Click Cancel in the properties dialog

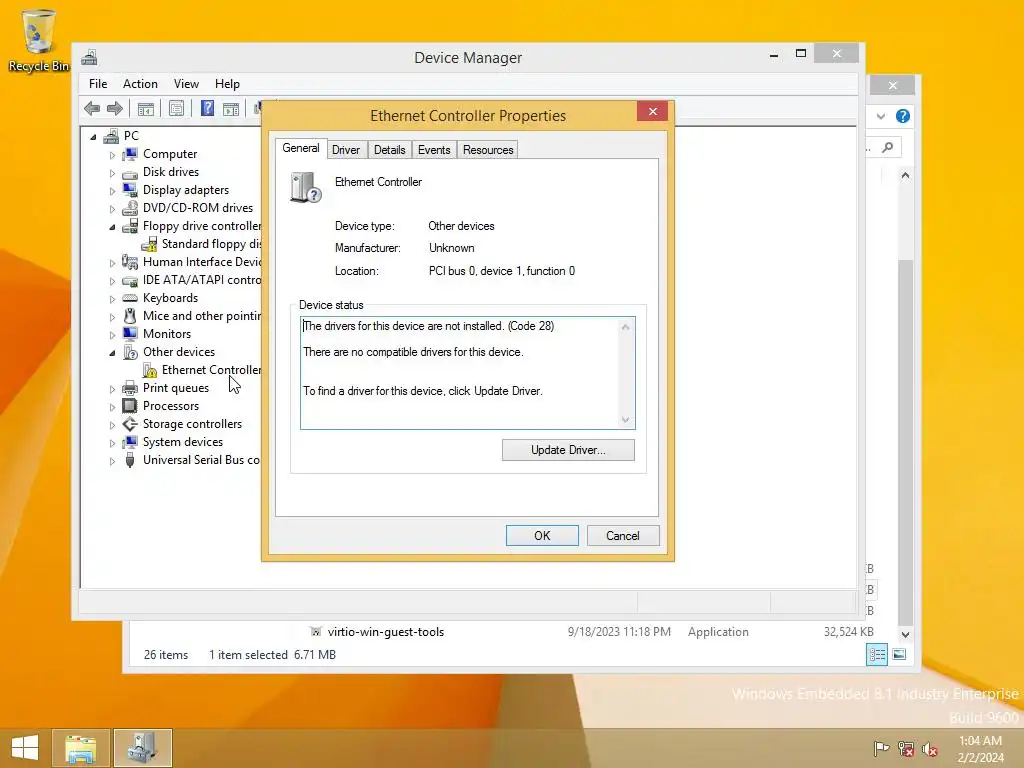pyautogui.click(x=622, y=536)
